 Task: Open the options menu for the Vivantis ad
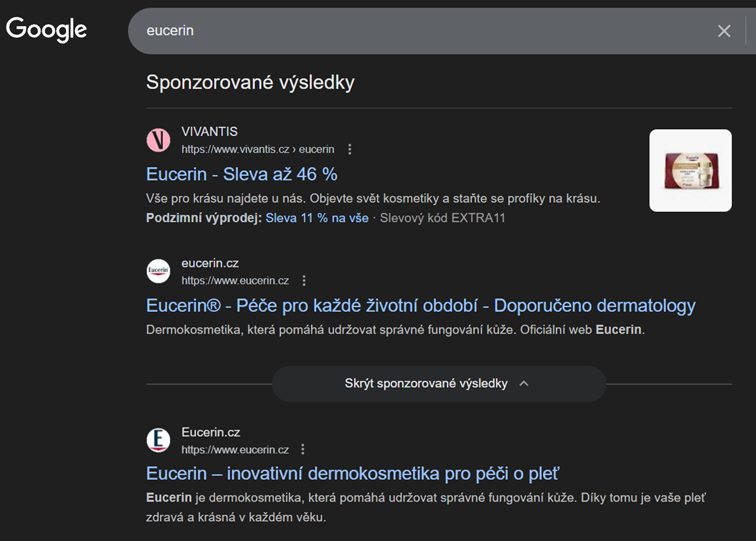pos(350,149)
